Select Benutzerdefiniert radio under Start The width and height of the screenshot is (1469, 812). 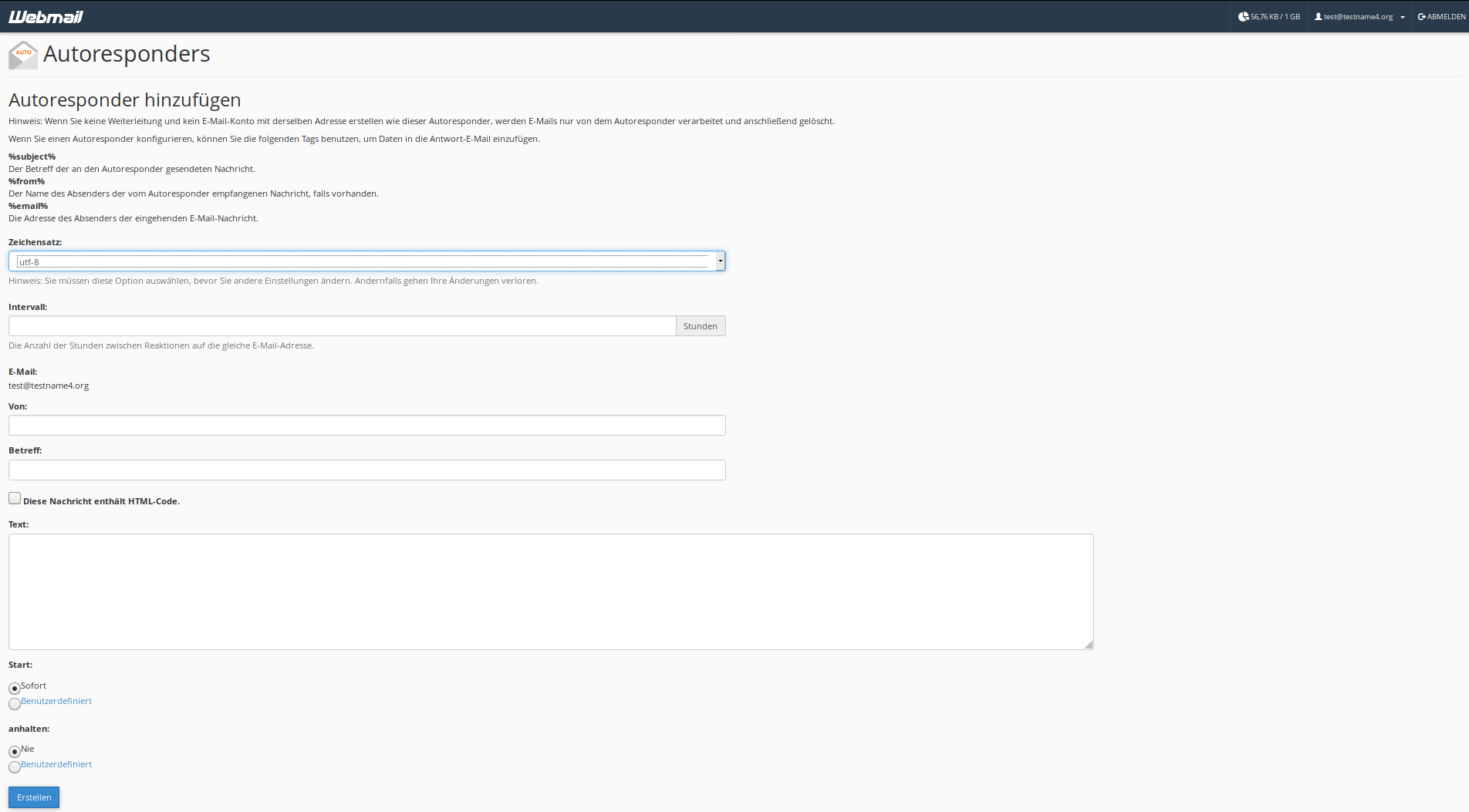tap(15, 704)
